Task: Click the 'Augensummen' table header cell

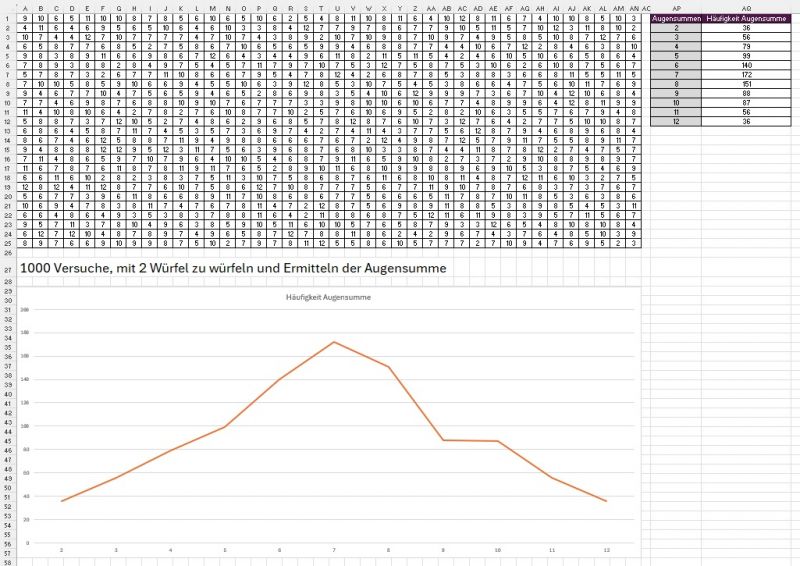Action: [x=677, y=18]
